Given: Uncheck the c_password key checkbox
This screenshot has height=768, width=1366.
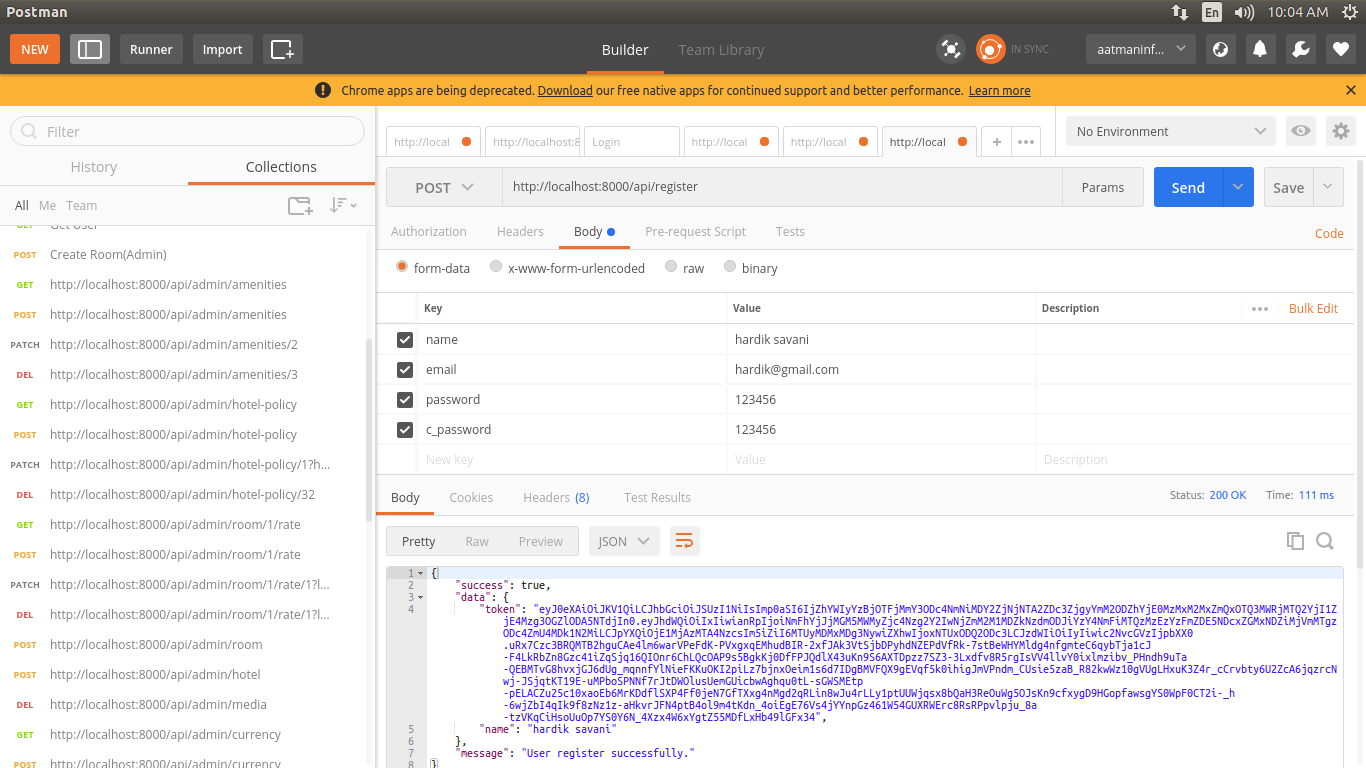Looking at the screenshot, I should (x=405, y=430).
